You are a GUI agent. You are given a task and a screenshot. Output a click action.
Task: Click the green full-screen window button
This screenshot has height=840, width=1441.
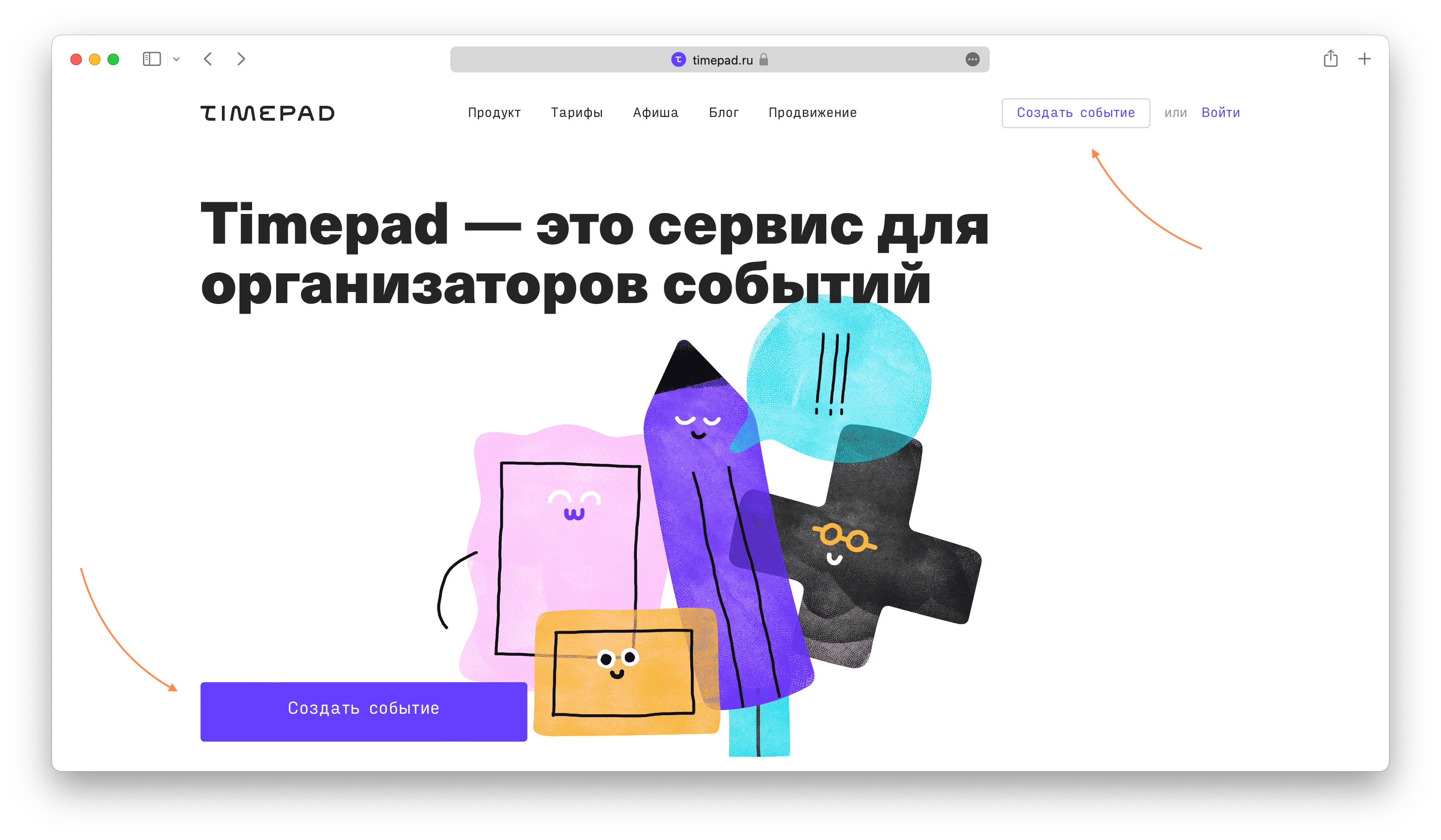[113, 59]
